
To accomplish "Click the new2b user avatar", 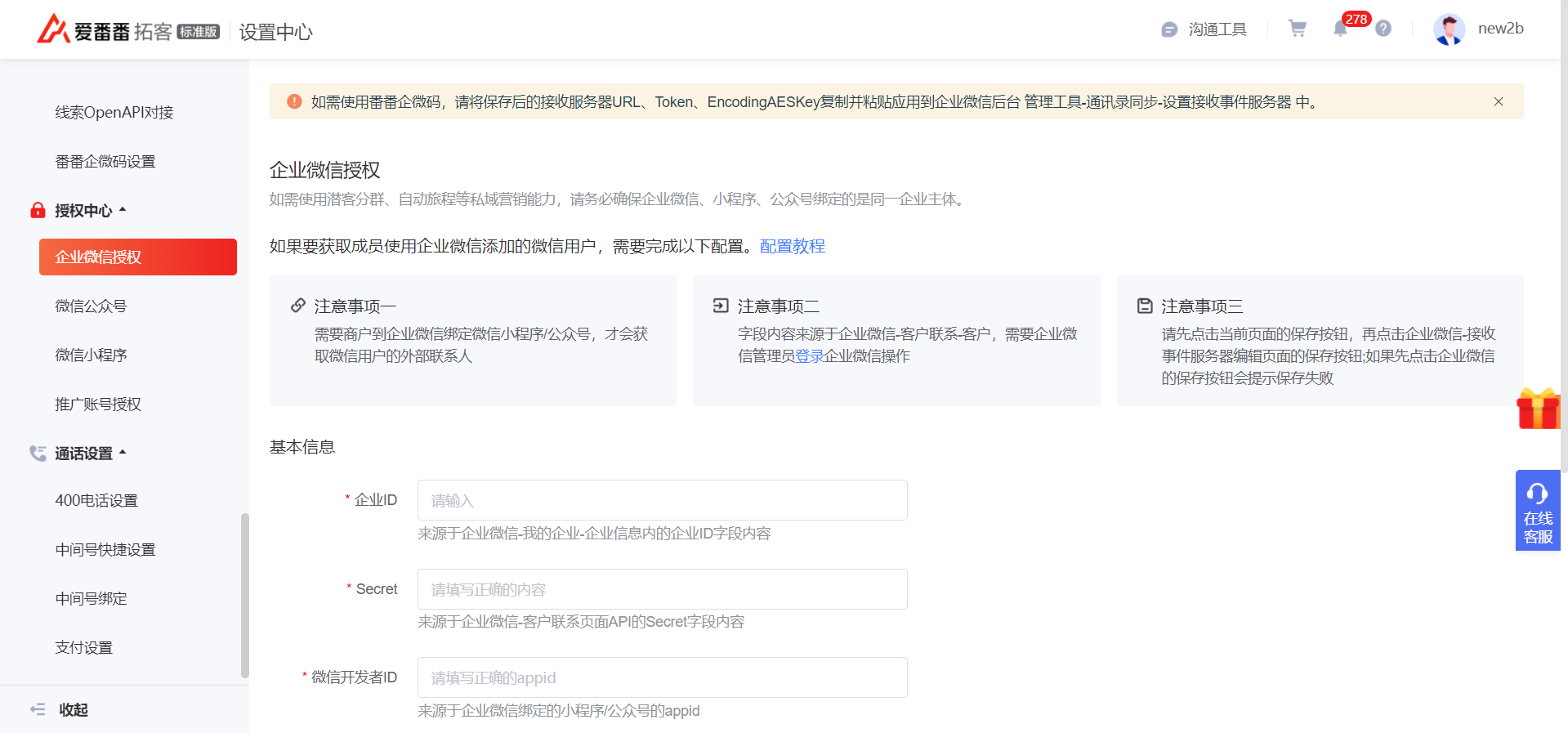I will pos(1450,29).
